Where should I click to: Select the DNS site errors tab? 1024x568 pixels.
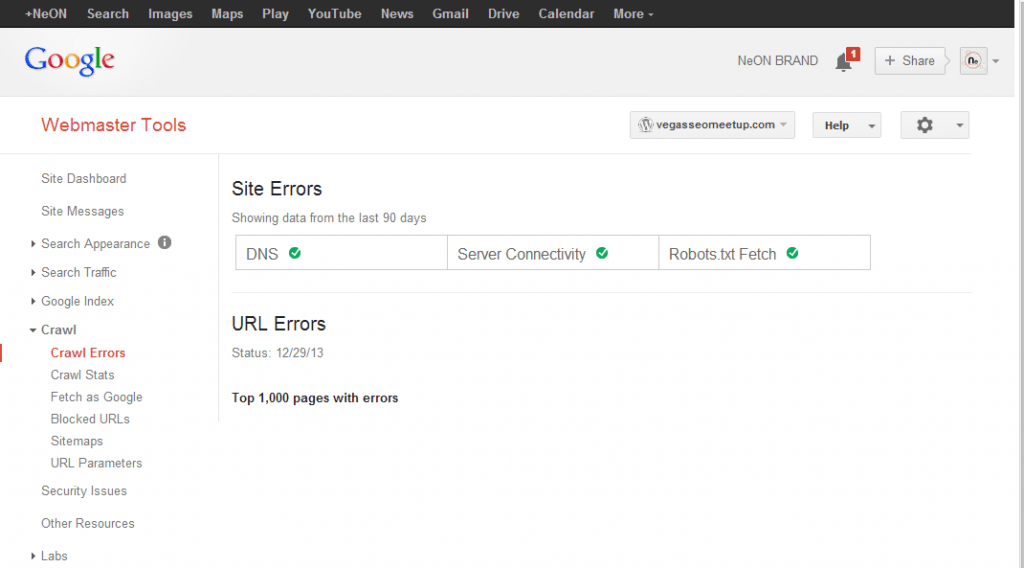point(342,253)
